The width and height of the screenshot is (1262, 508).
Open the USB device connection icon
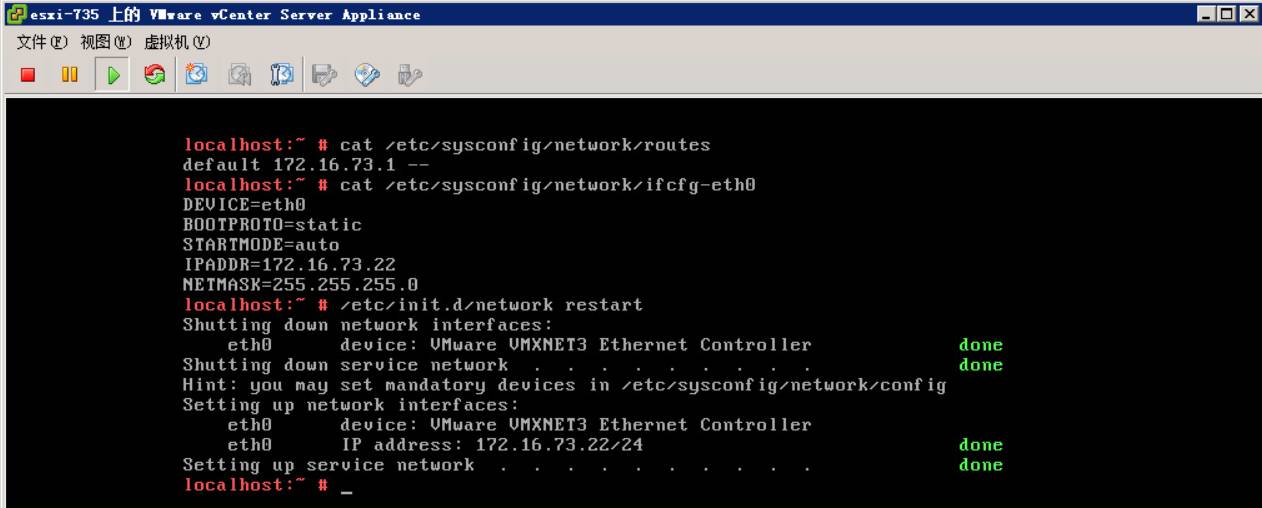pos(410,75)
